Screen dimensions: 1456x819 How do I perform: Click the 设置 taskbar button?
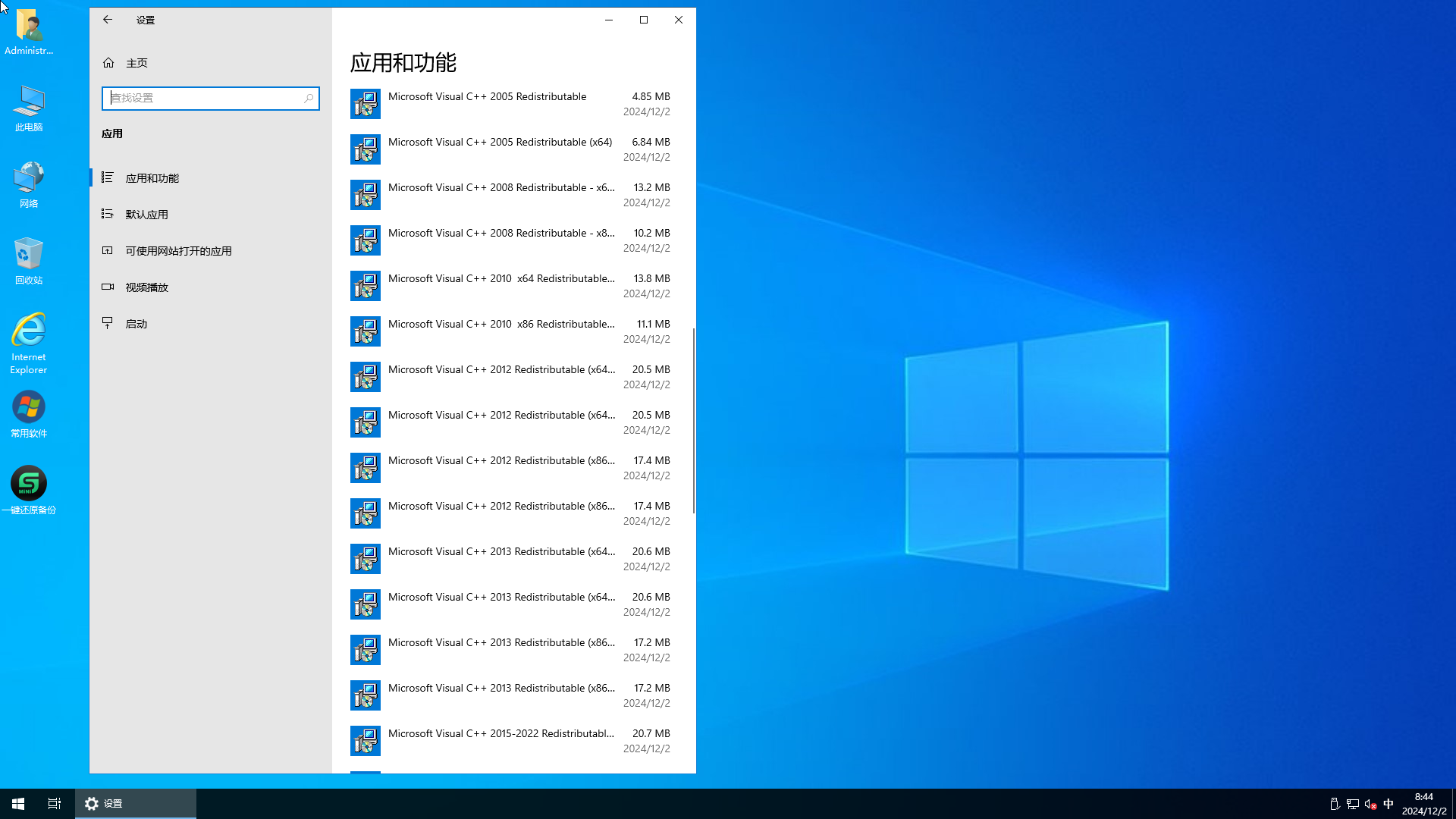136,804
